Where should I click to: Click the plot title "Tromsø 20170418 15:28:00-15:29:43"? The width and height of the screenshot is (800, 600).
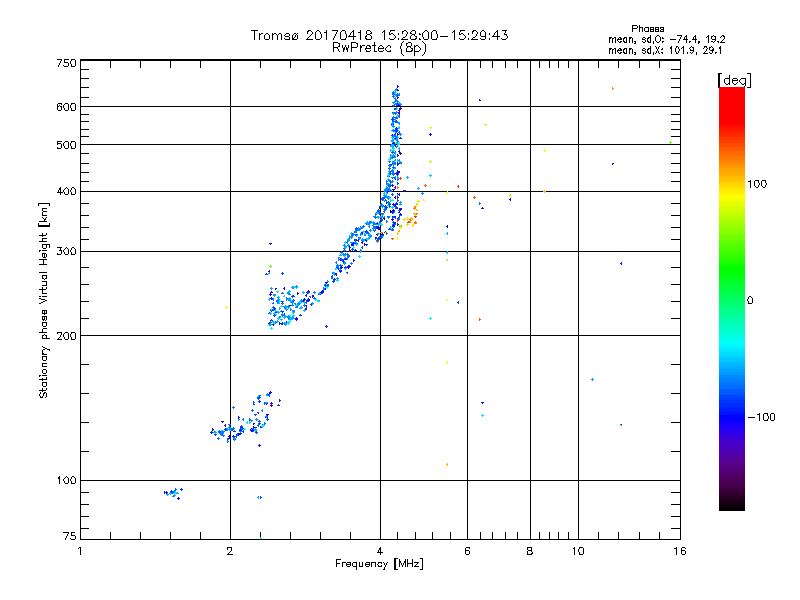point(379,35)
